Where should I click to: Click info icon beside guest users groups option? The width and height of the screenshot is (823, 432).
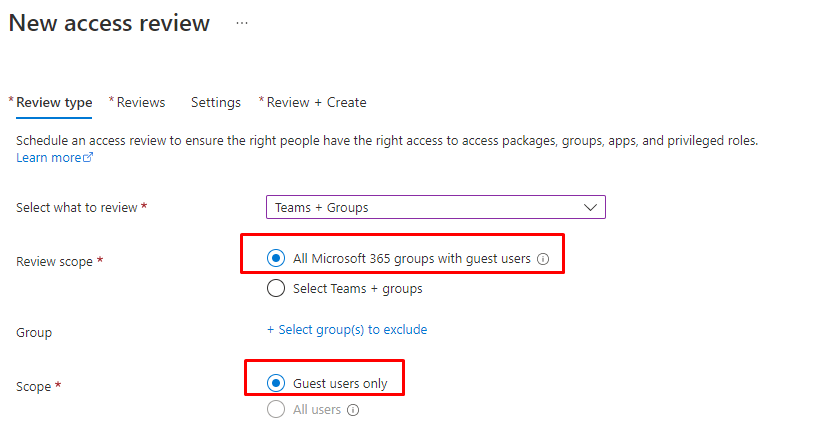pos(543,258)
